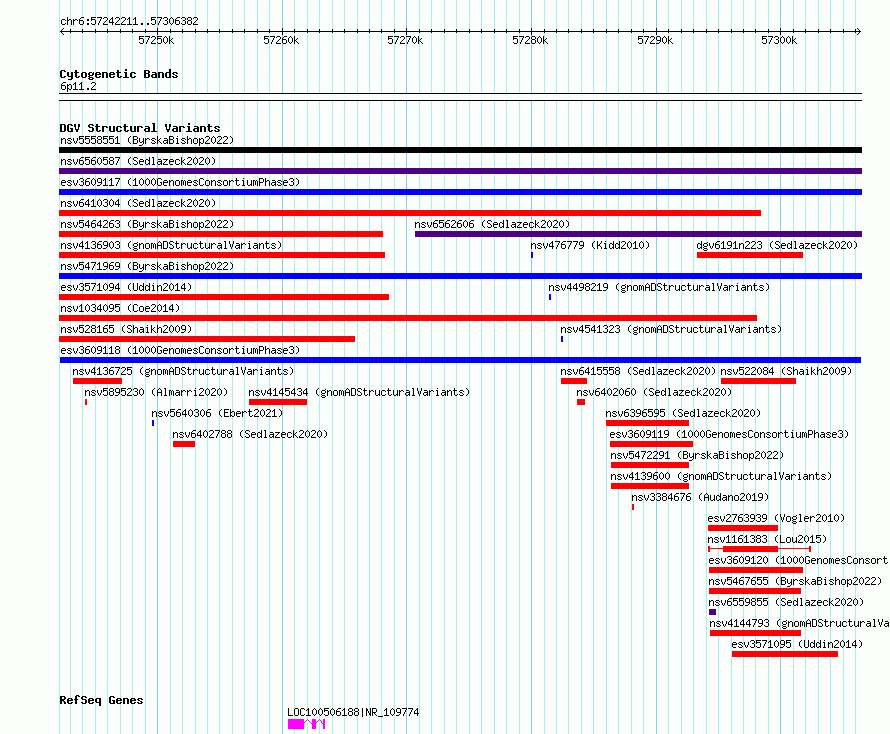Click nsv4498219 (gnomADStructuralVariants) label

[659, 287]
